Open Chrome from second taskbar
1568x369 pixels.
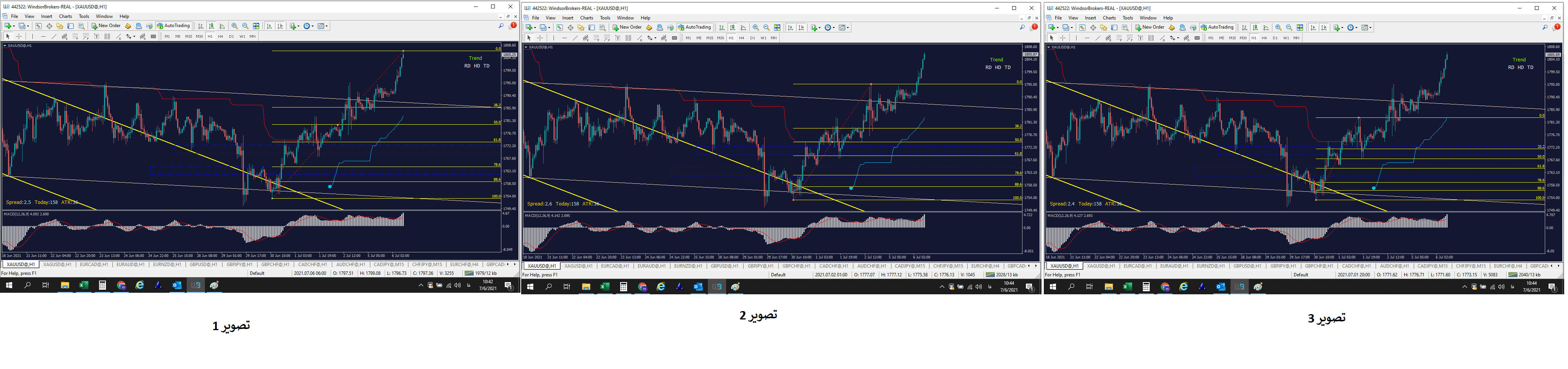(x=642, y=286)
